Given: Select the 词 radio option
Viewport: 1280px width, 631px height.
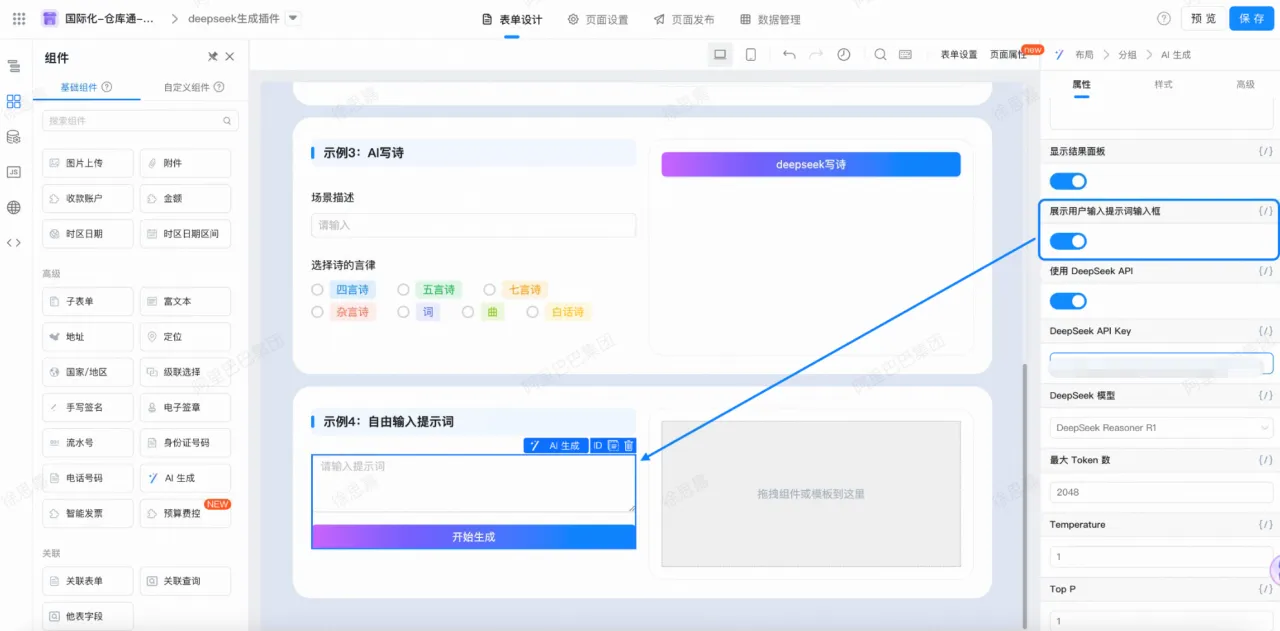Looking at the screenshot, I should [403, 312].
